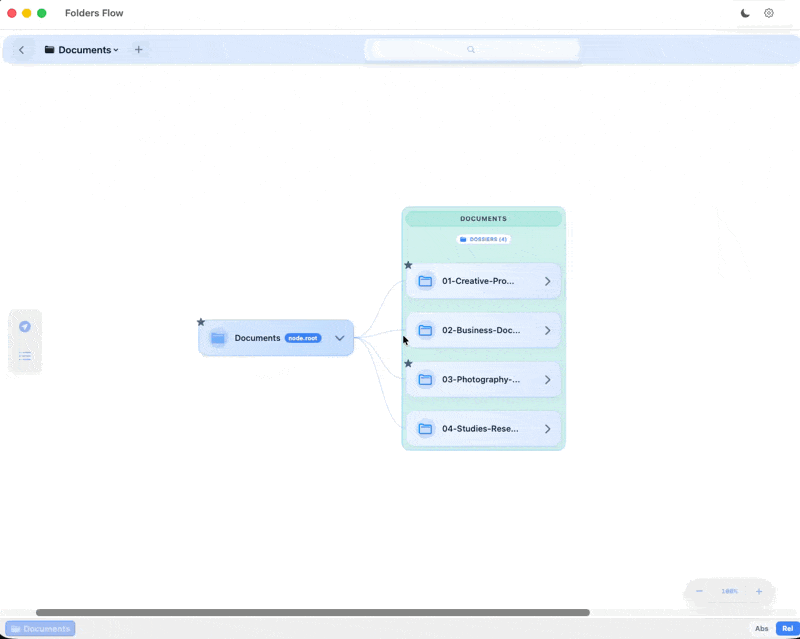This screenshot has height=639, width=800.
Task: Select the Documents tab at the bottom left
Action: [40, 628]
